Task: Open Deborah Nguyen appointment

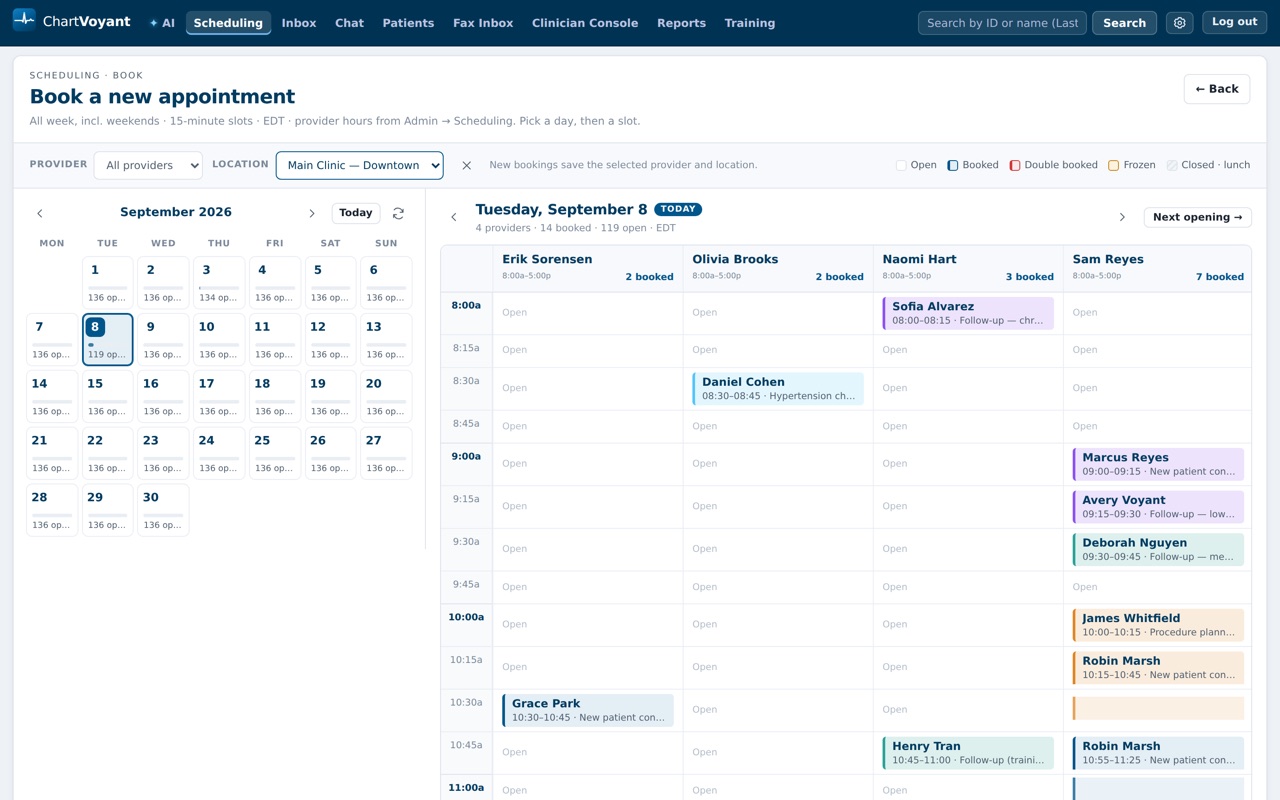Action: click(x=1158, y=550)
